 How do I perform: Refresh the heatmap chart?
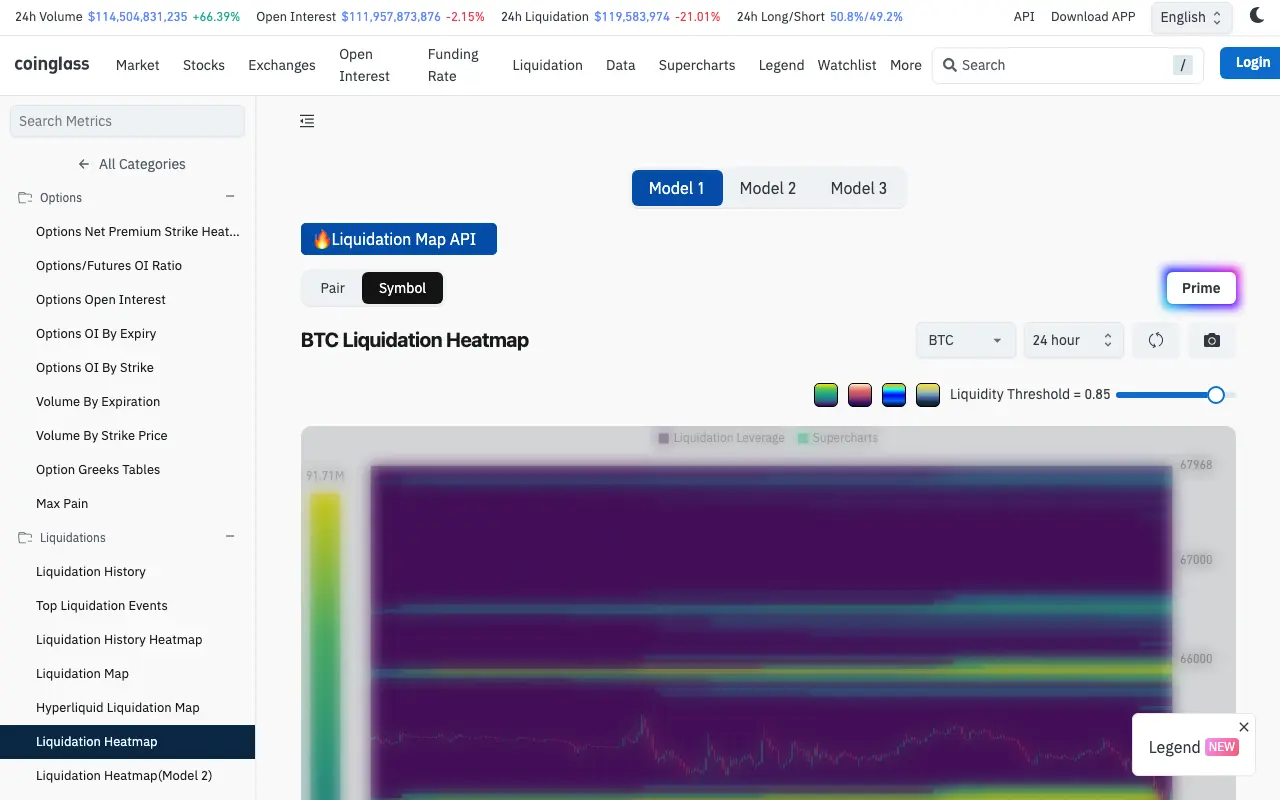tap(1155, 340)
